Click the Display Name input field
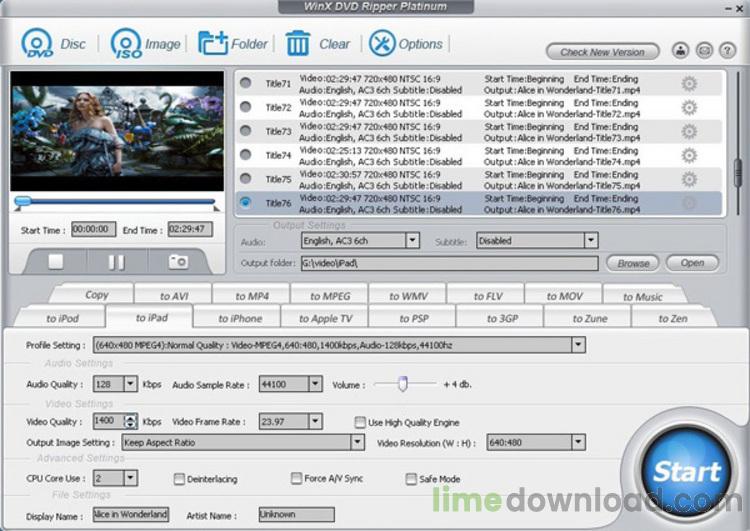The image size is (750, 531). coord(131,514)
